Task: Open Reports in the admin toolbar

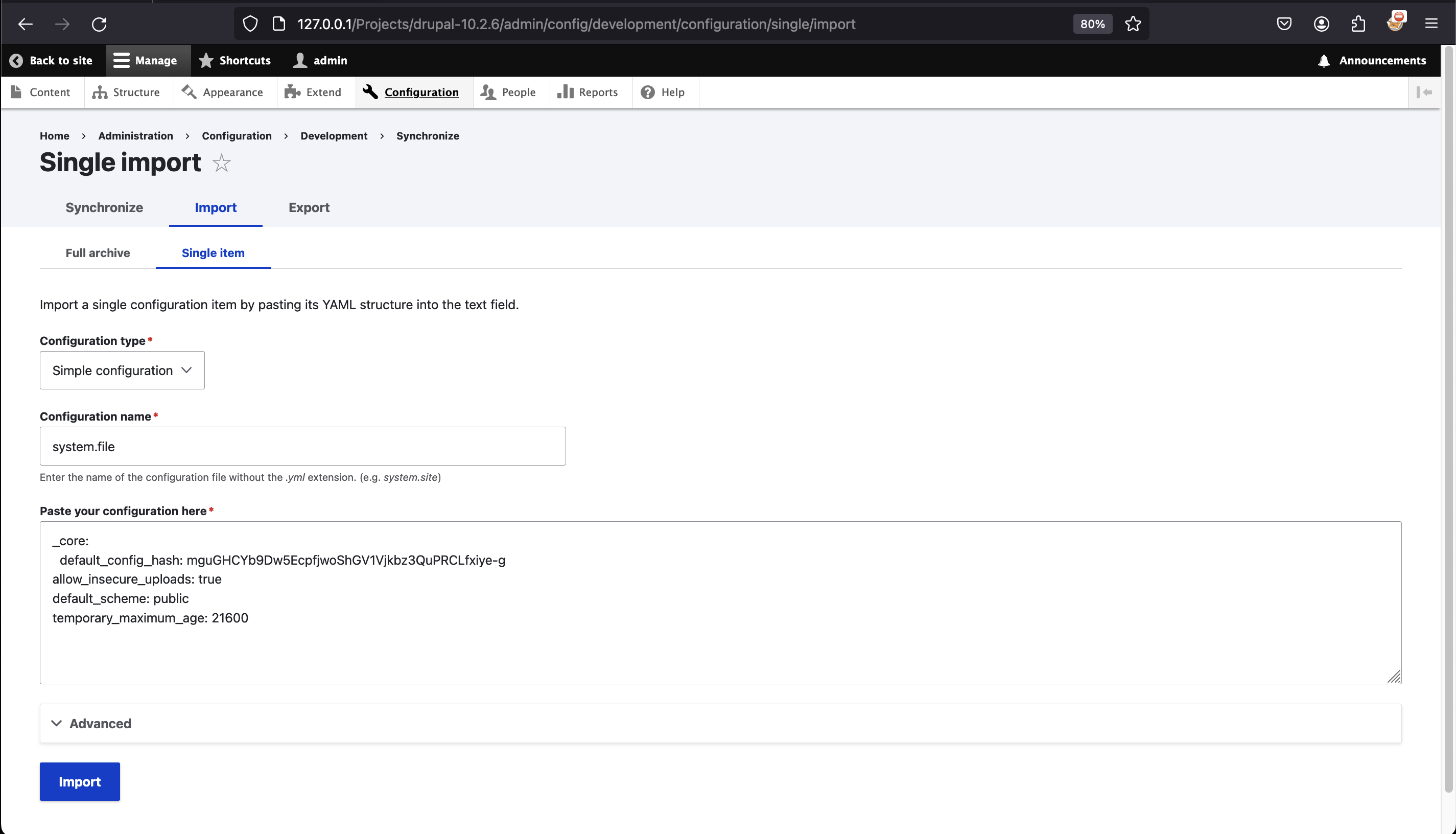Action: 589,92
